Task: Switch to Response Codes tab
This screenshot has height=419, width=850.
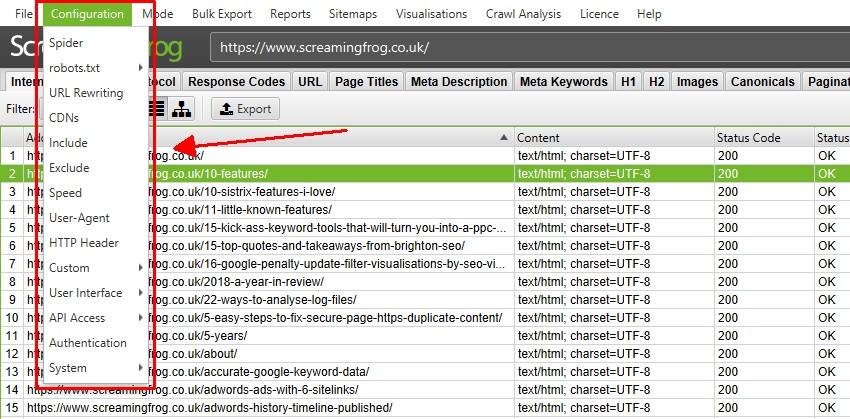Action: pos(236,82)
